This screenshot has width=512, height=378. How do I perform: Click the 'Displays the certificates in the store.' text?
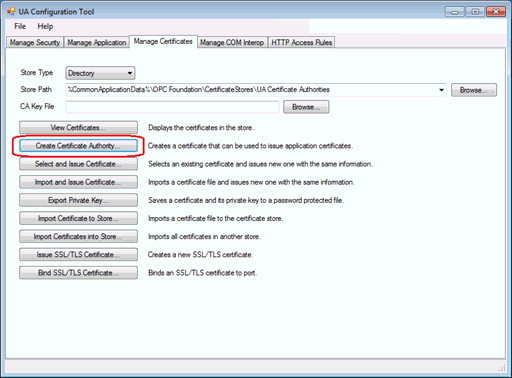click(201, 128)
